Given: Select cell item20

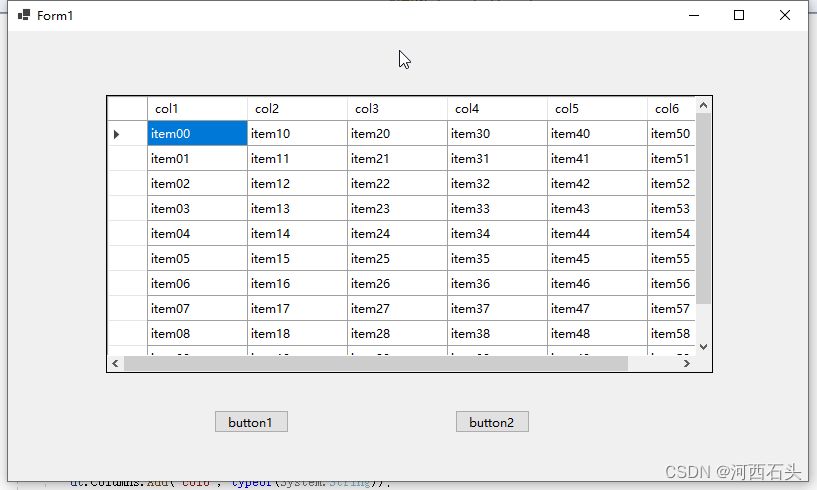Looking at the screenshot, I should pyautogui.click(x=398, y=133).
